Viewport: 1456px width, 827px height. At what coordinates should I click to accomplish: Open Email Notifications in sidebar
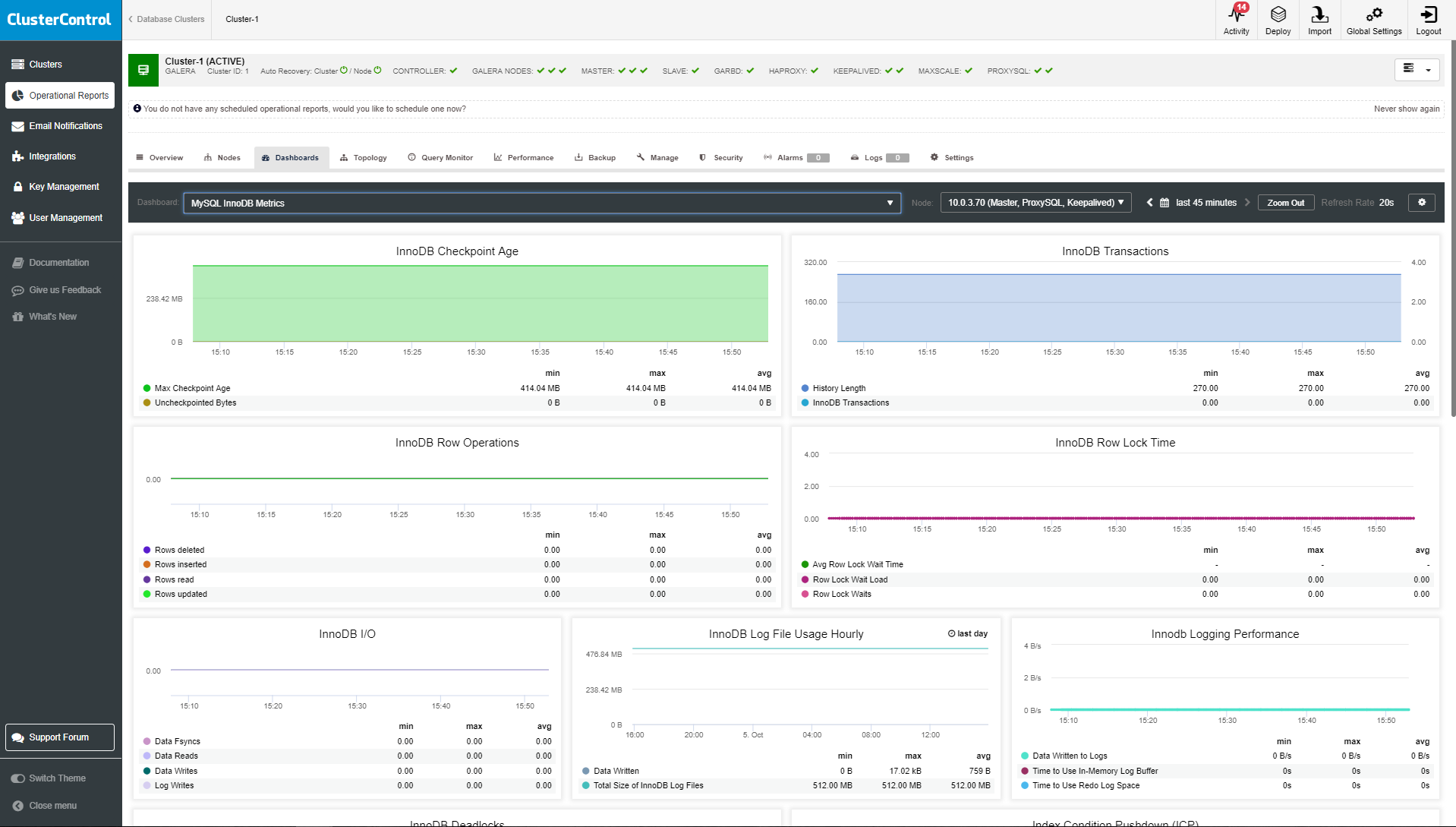58,126
